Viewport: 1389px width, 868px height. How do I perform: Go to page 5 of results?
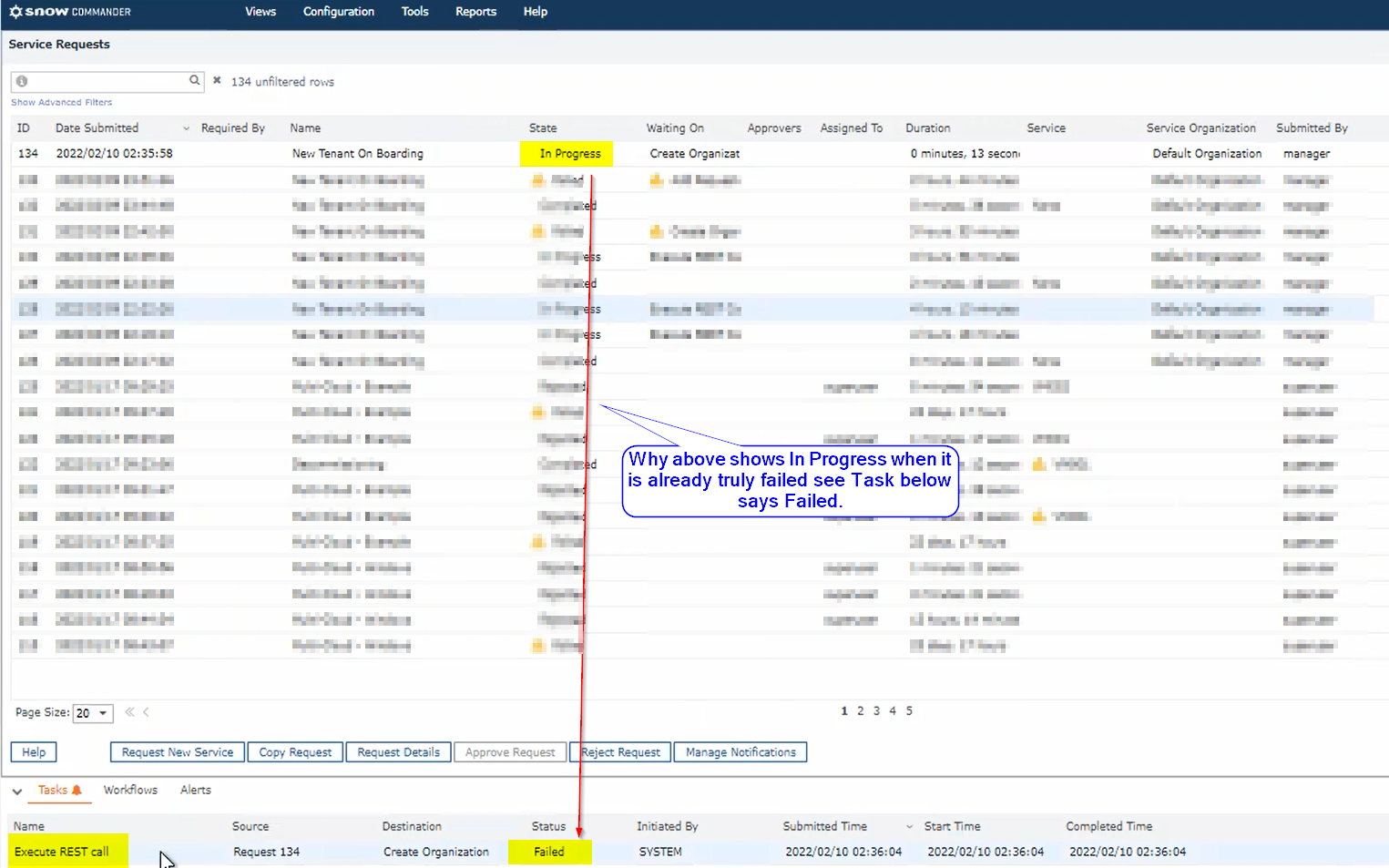(909, 710)
